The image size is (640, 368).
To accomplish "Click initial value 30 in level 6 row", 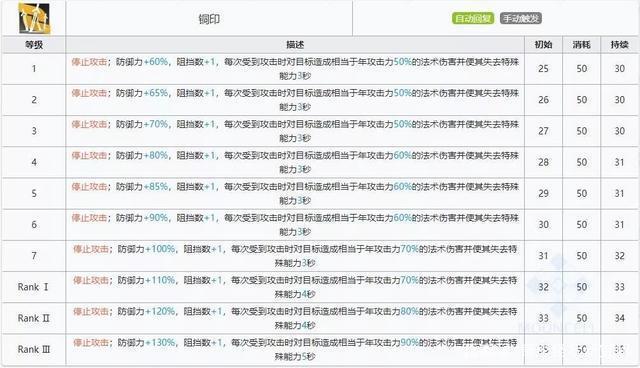I will (543, 225).
